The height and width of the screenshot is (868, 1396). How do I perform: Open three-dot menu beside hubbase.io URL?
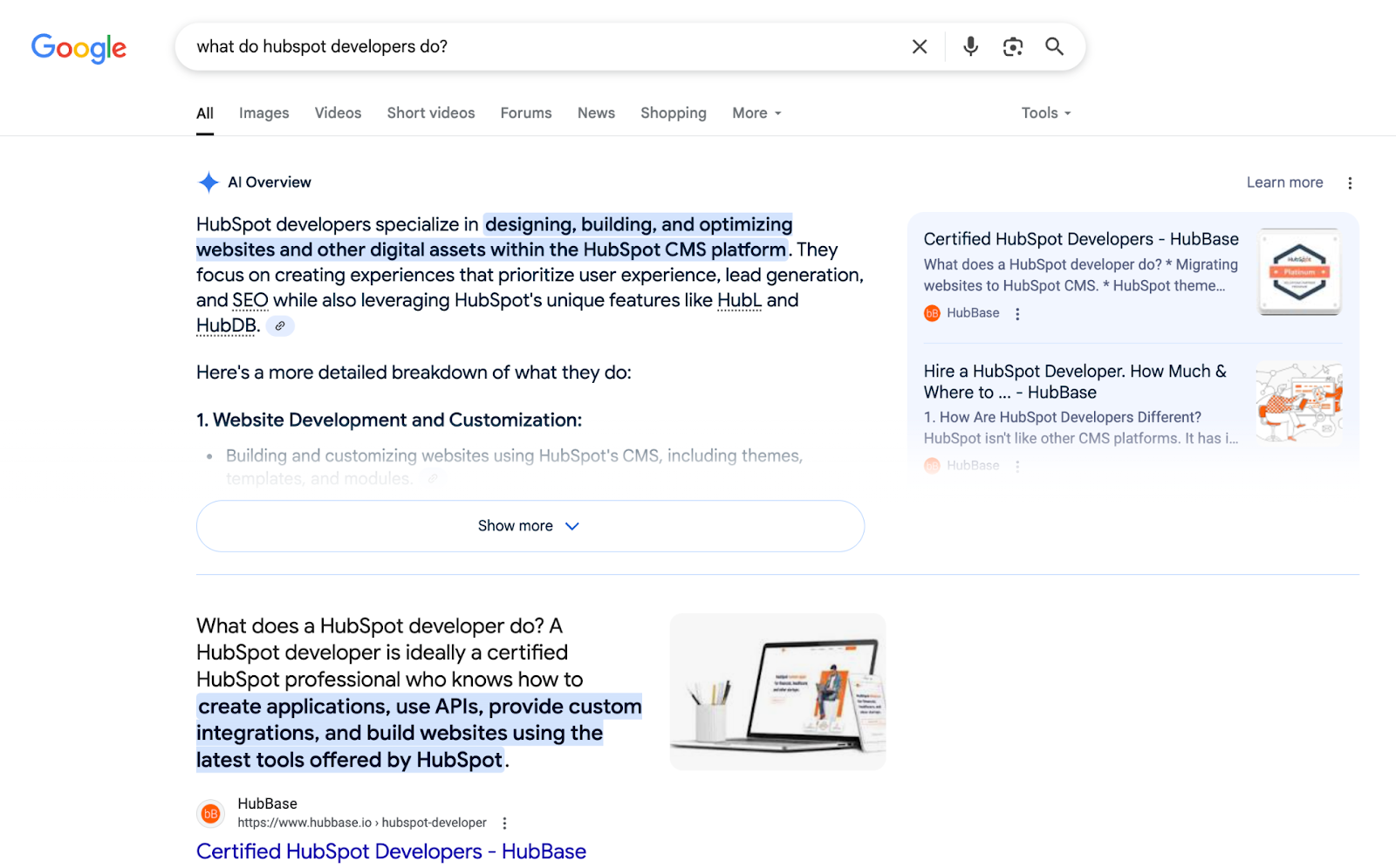point(504,823)
